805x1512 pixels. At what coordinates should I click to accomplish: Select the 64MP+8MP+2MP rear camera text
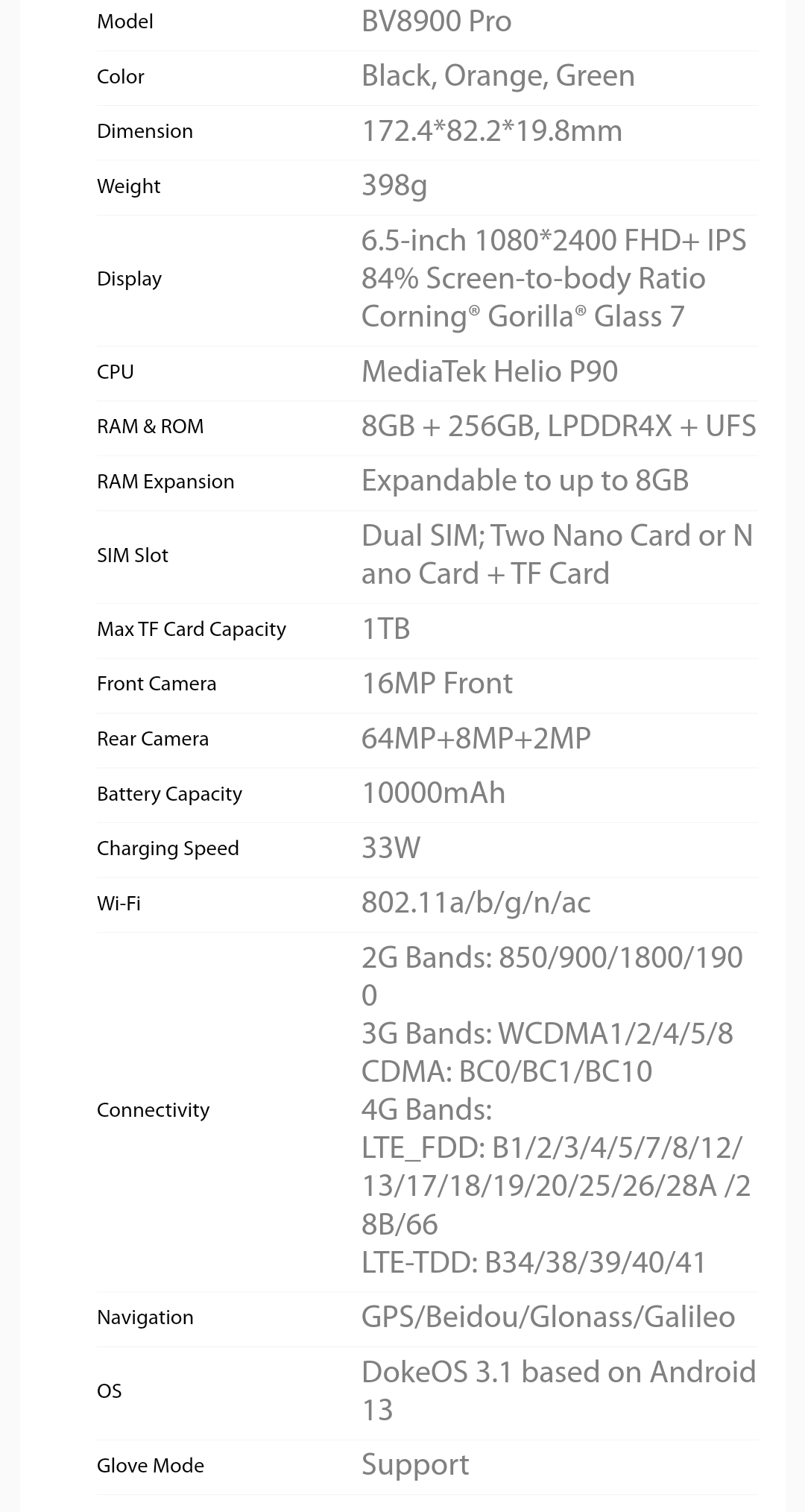point(476,739)
